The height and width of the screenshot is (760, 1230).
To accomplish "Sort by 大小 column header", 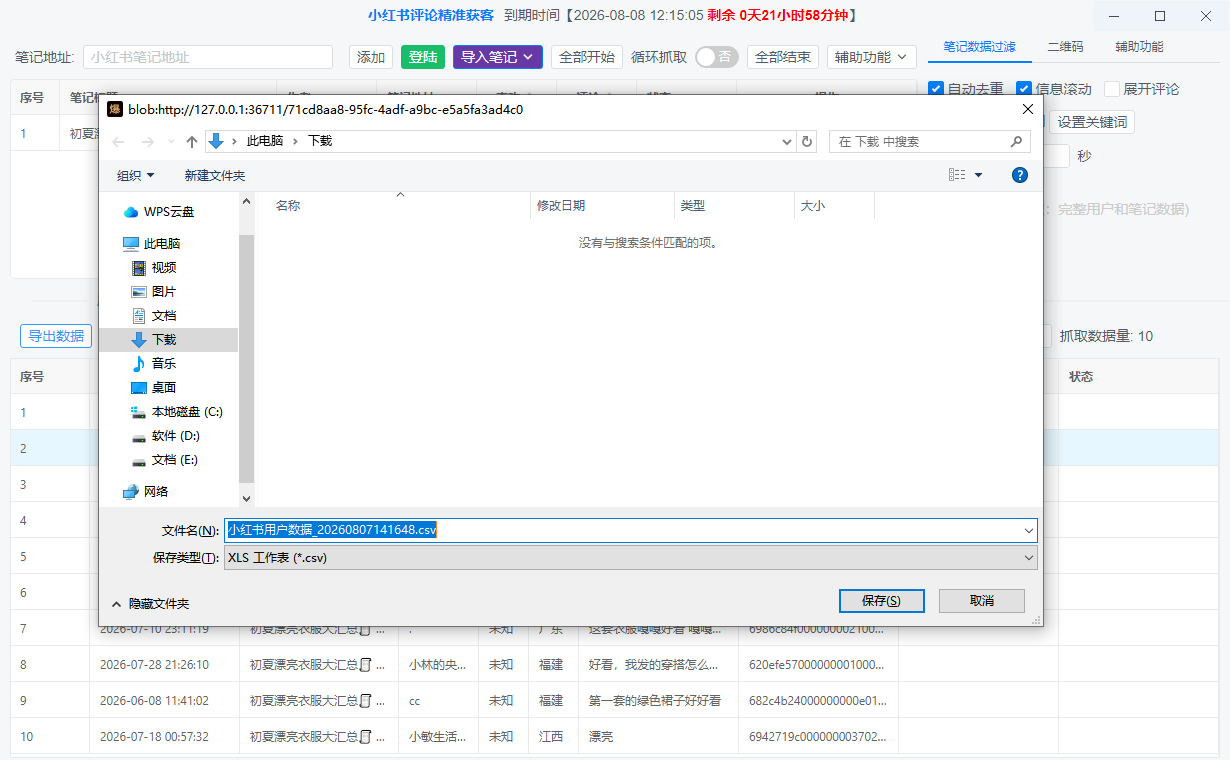I will [834, 205].
